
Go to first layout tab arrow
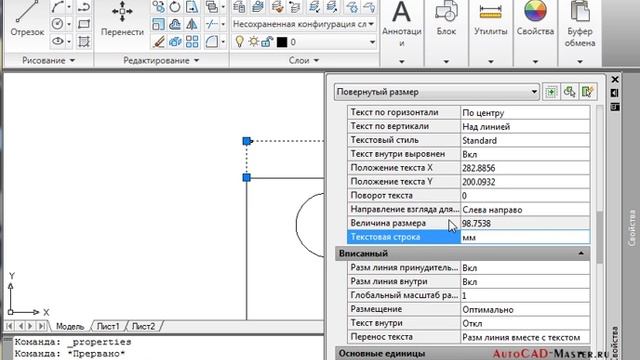point(9,326)
